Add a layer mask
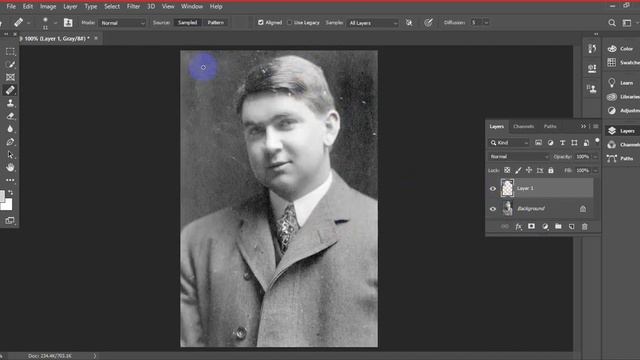 click(x=531, y=227)
